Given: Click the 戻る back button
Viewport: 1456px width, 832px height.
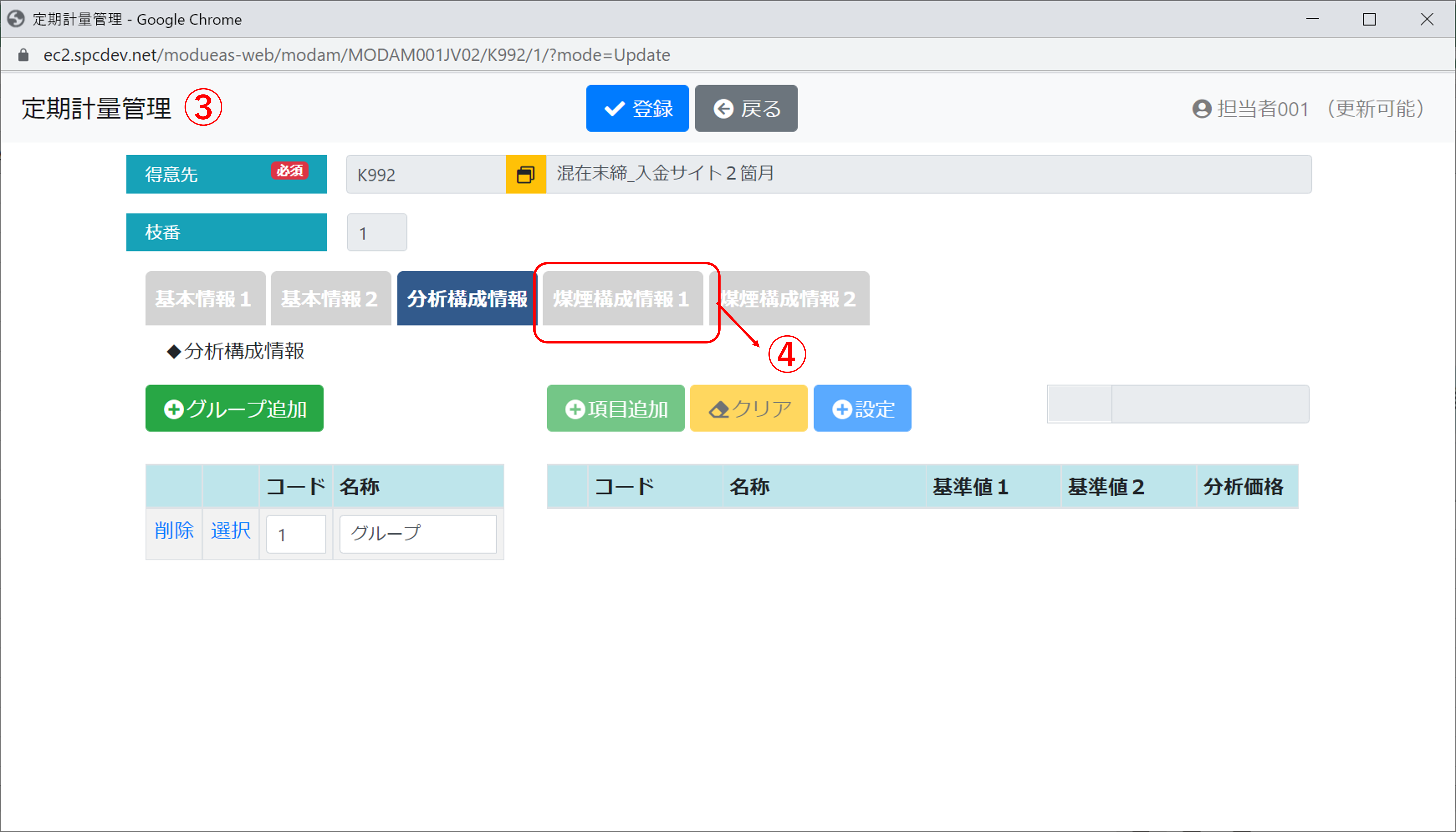Looking at the screenshot, I should (746, 109).
